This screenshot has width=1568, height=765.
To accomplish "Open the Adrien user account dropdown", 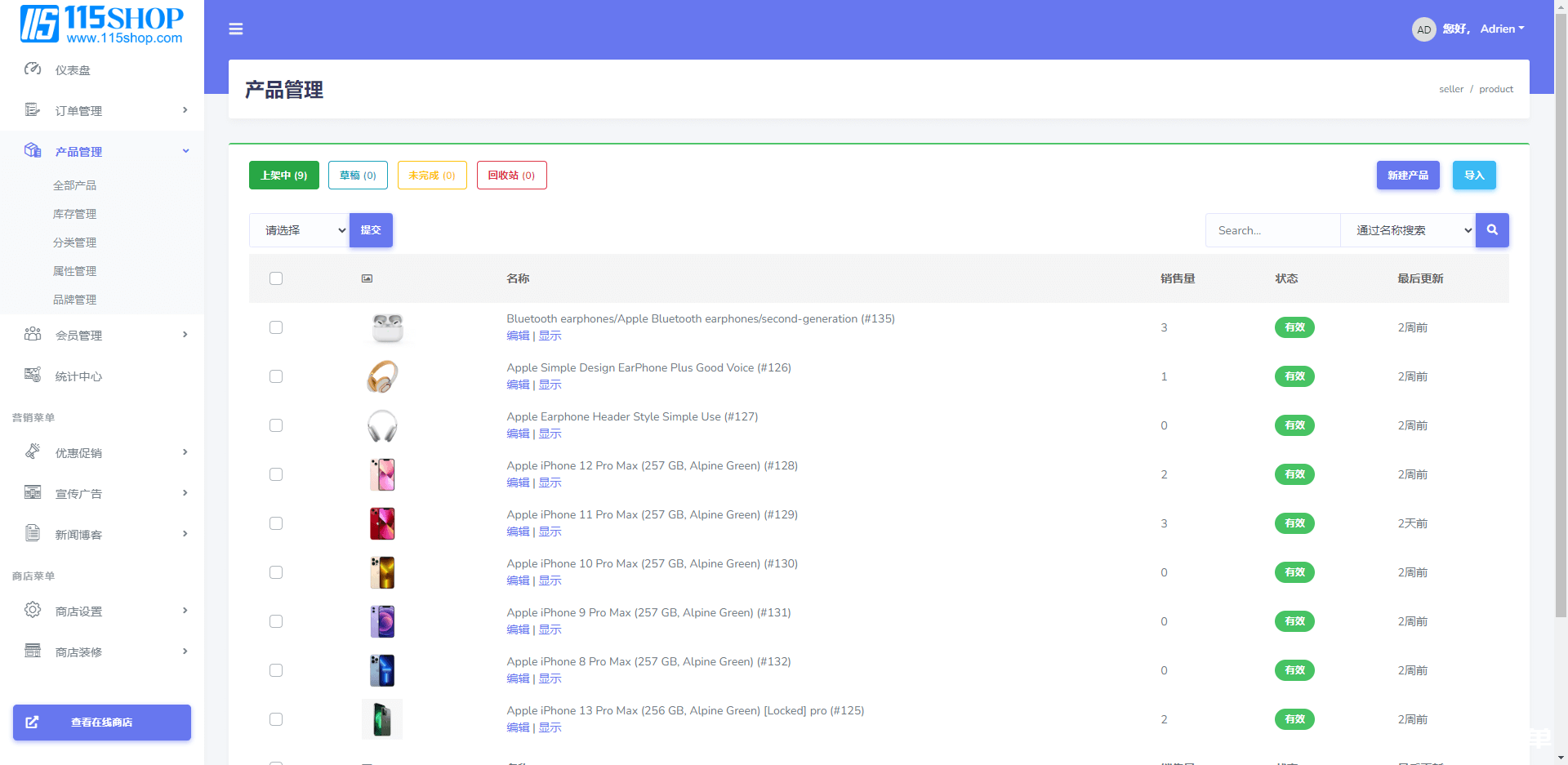I will coord(1502,29).
